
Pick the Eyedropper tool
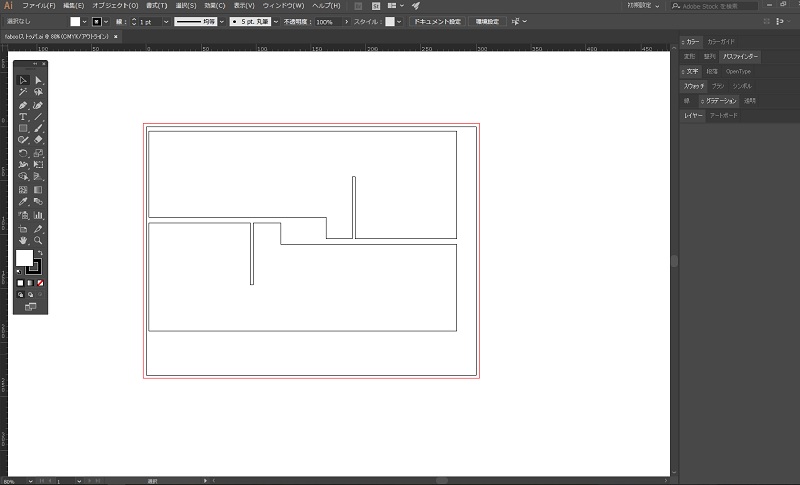[x=22, y=202]
